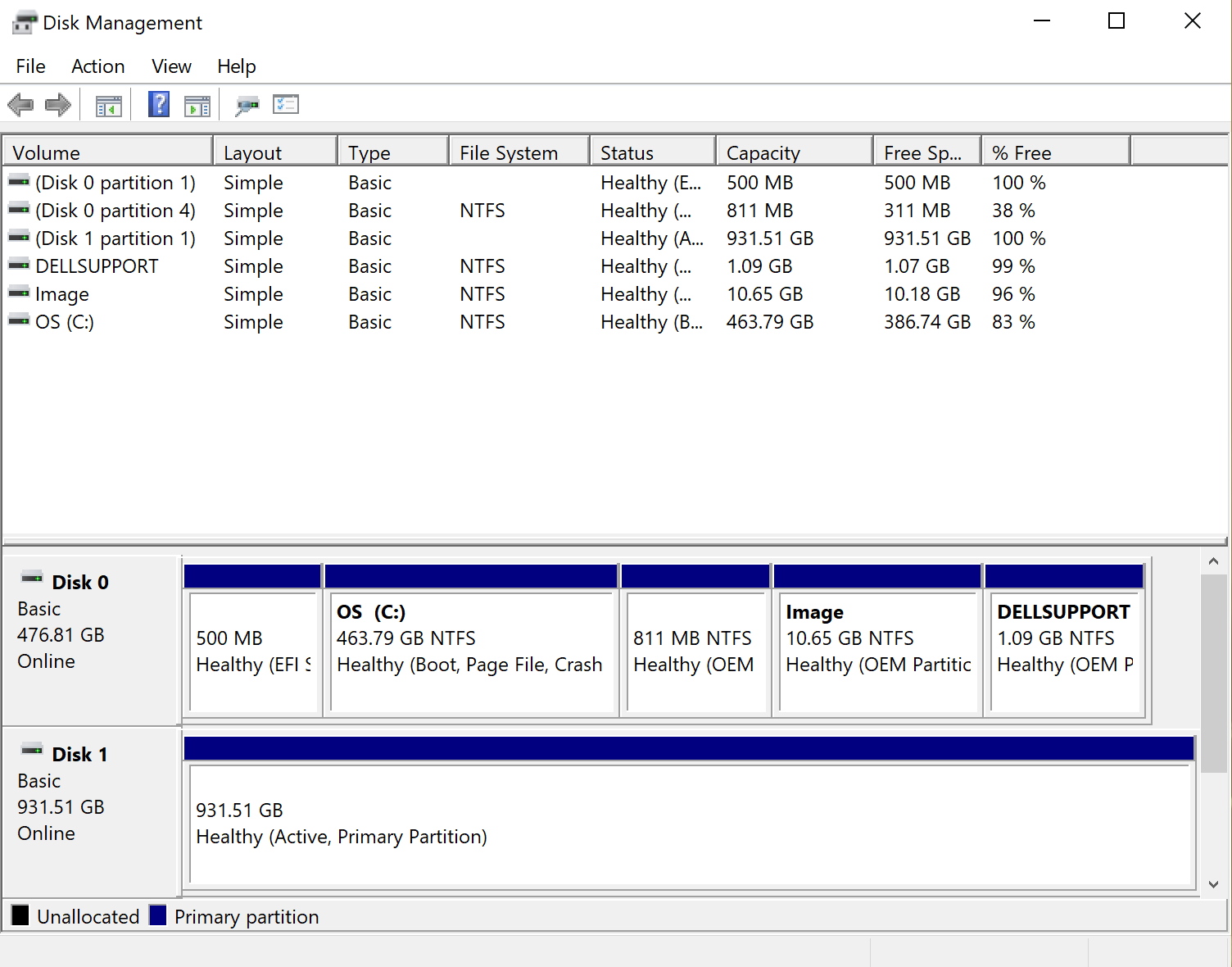The width and height of the screenshot is (1232, 967).
Task: Click the blue Help question mark icon
Action: point(159,104)
